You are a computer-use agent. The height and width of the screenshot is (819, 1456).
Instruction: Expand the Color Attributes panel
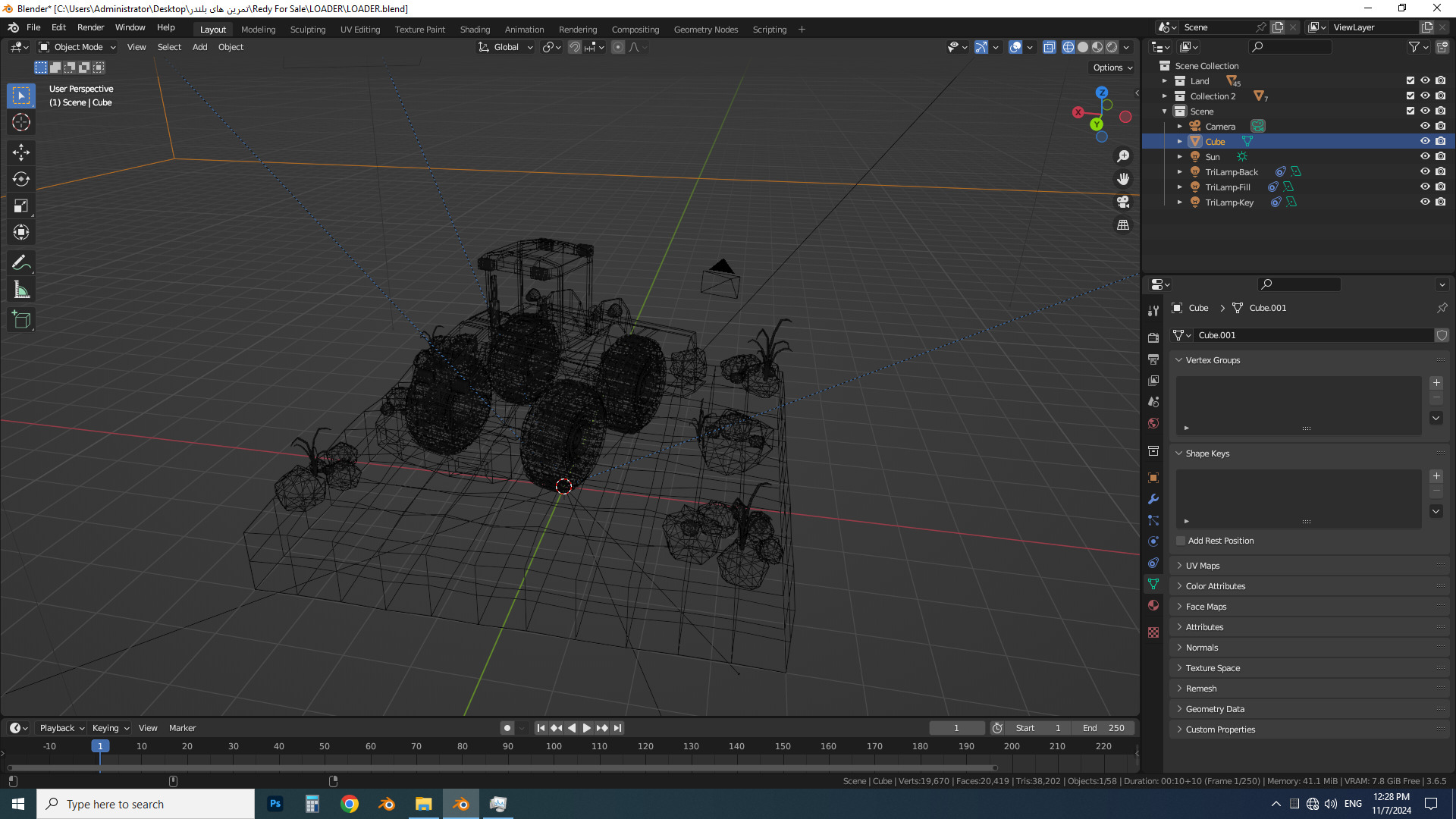point(1216,586)
